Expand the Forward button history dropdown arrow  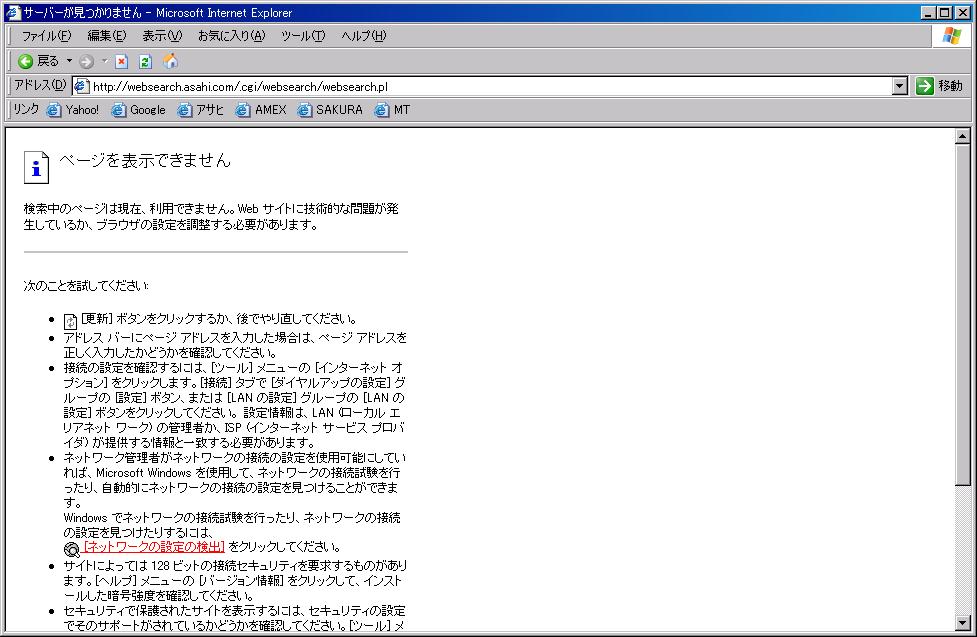(x=104, y=61)
